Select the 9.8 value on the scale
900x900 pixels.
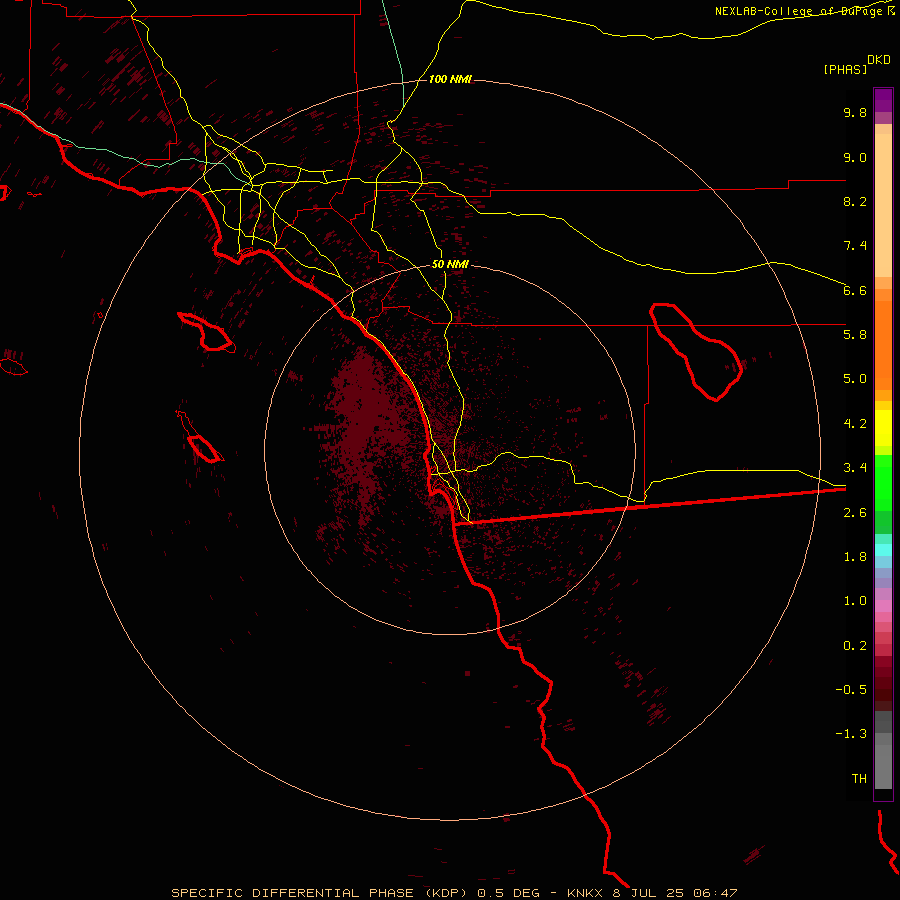(x=855, y=112)
